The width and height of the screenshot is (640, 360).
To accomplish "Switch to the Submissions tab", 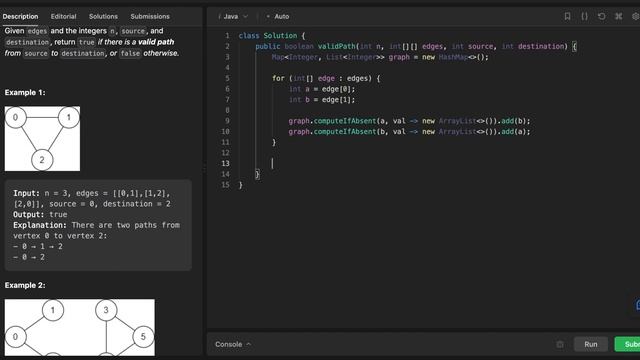I will point(150,16).
